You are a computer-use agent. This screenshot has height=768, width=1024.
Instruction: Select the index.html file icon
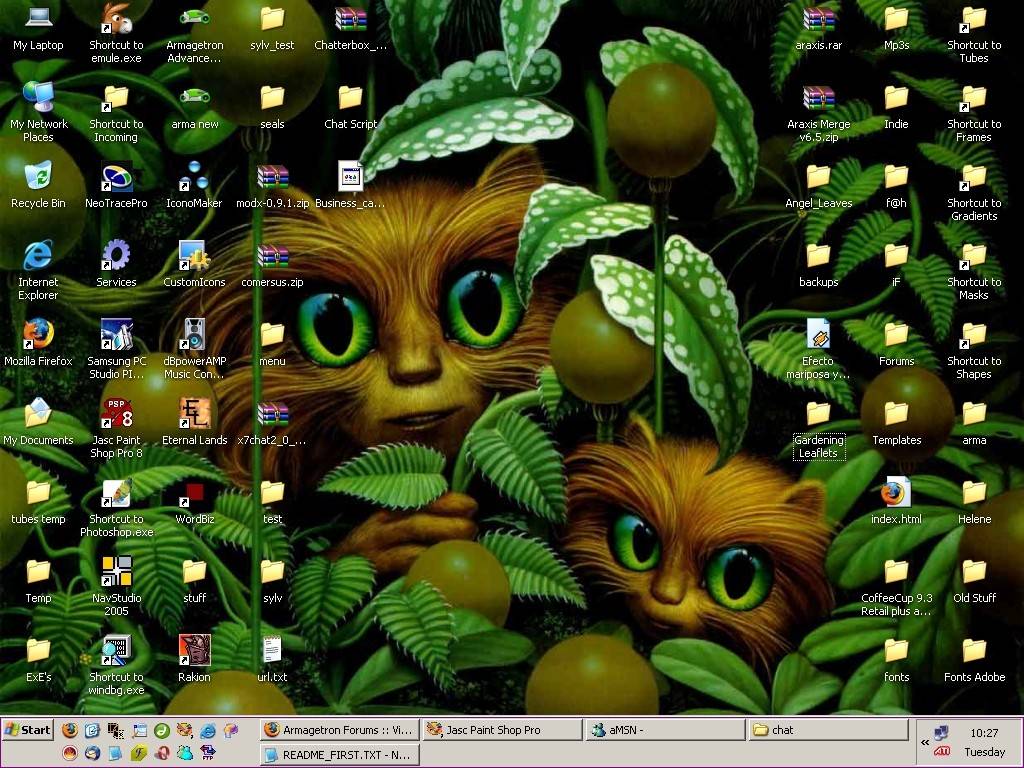click(x=896, y=492)
